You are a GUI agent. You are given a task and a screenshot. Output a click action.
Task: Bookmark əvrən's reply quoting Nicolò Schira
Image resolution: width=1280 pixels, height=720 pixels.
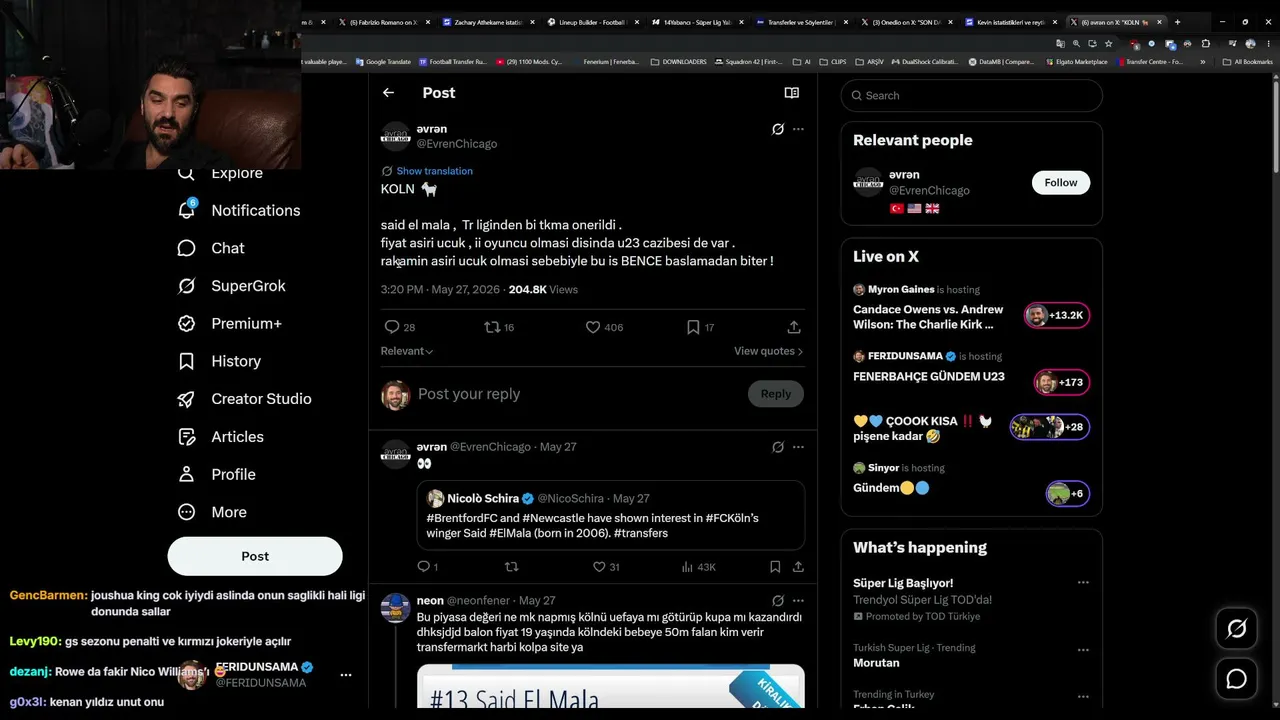pyautogui.click(x=775, y=567)
